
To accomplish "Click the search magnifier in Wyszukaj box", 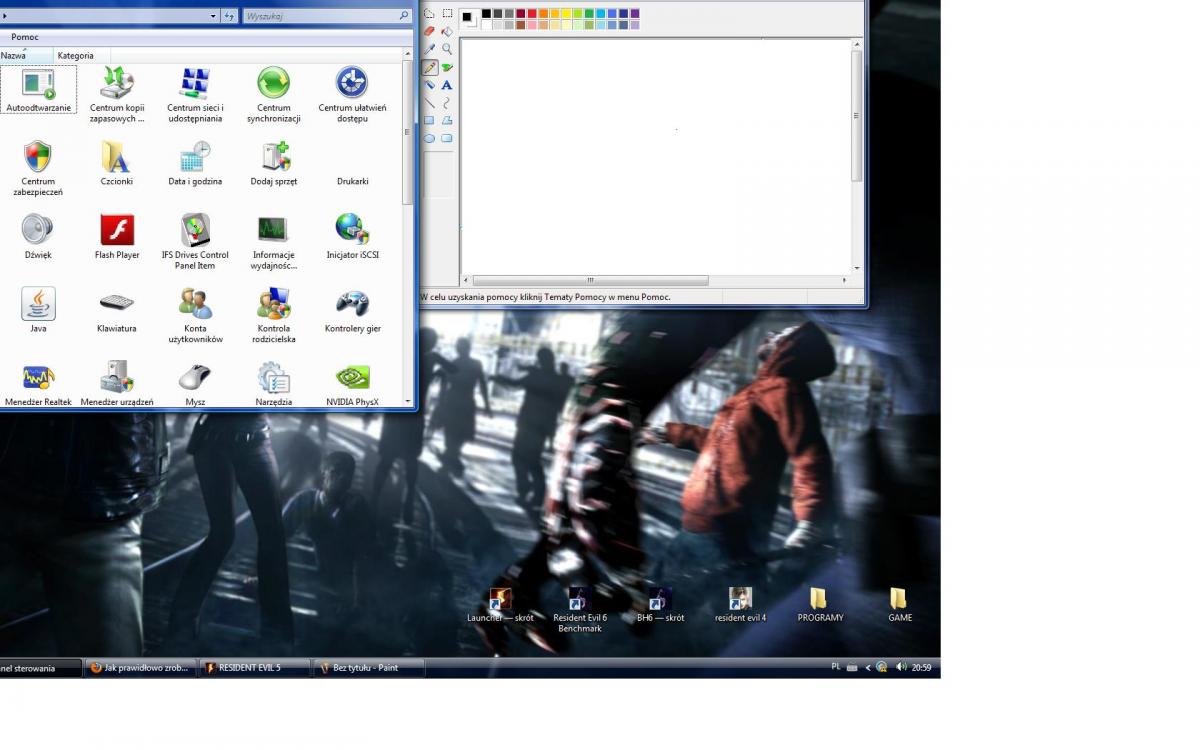I will 404,16.
